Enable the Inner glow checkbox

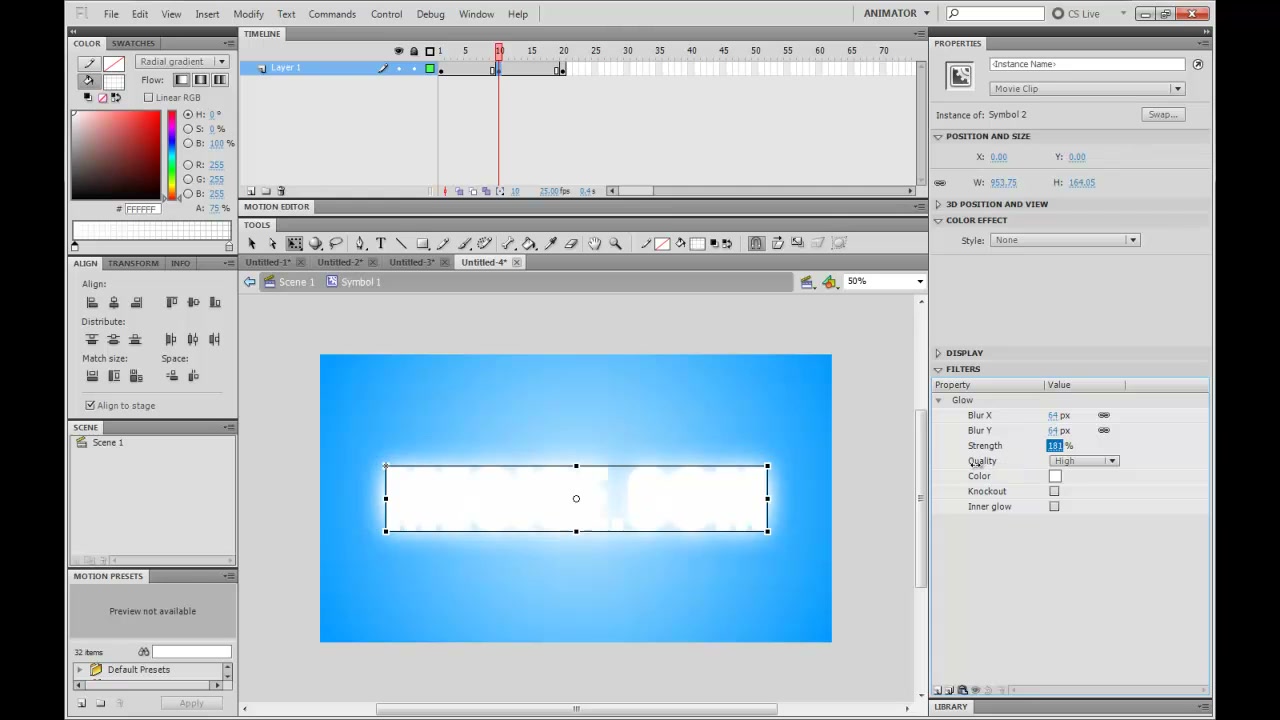click(1054, 506)
